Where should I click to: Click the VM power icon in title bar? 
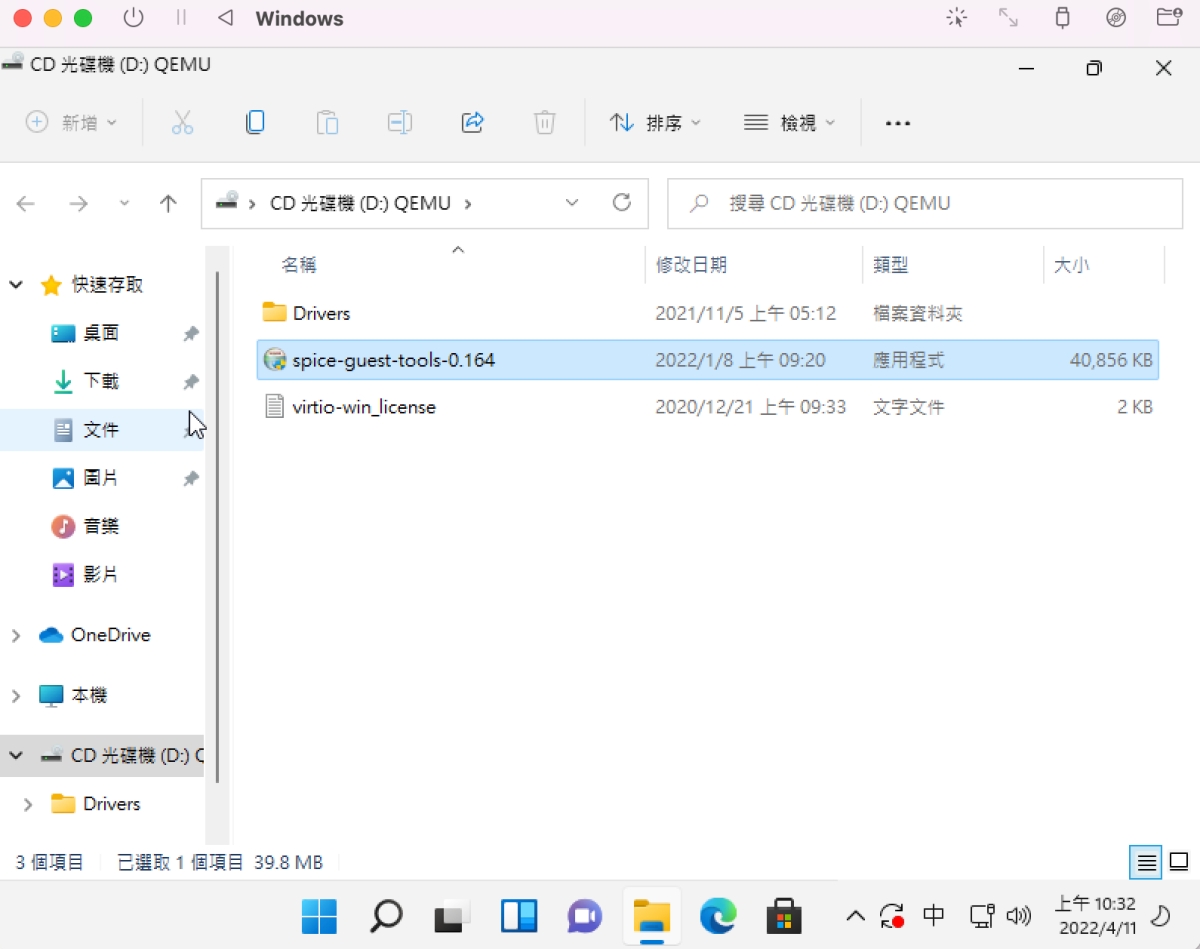[133, 18]
